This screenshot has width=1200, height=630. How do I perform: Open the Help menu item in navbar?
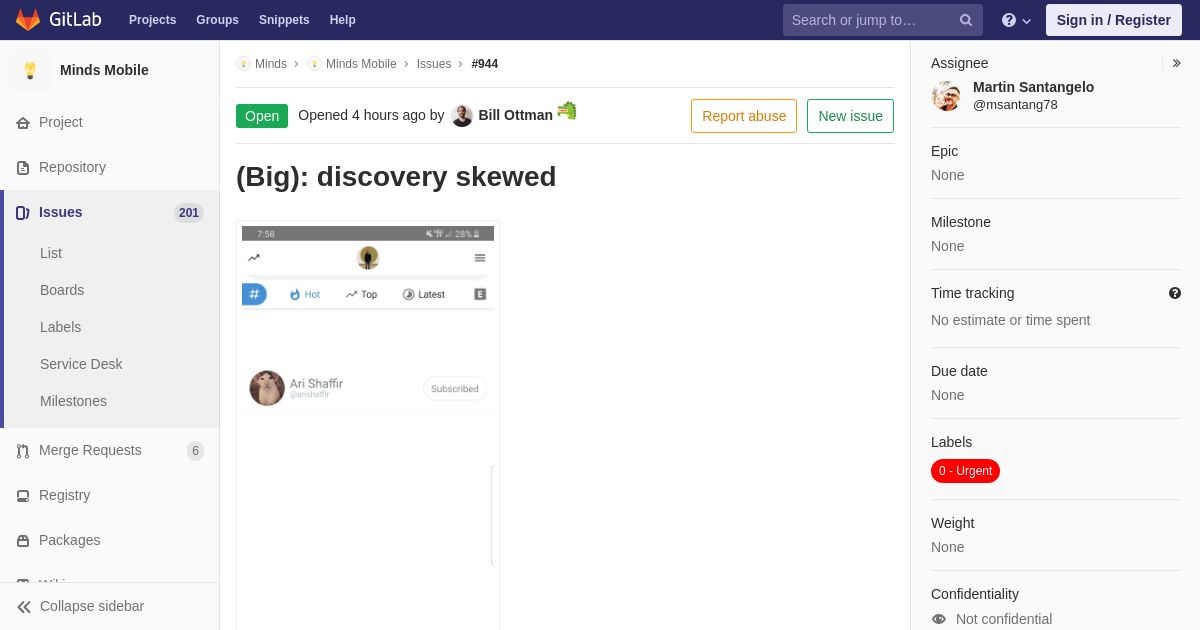coord(343,20)
